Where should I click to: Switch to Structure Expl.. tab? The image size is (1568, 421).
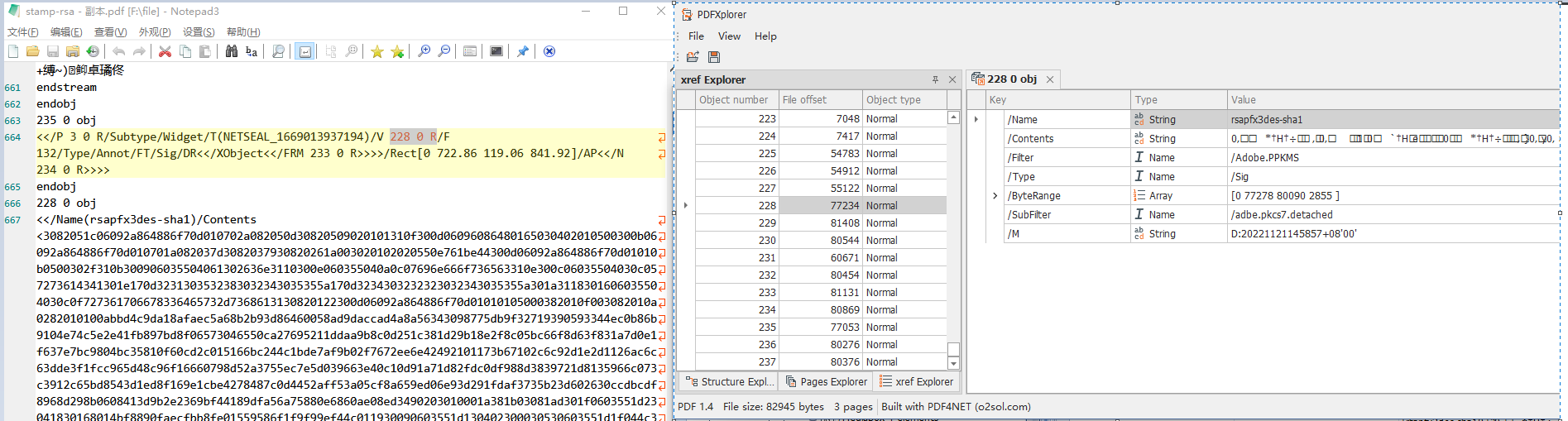click(729, 381)
